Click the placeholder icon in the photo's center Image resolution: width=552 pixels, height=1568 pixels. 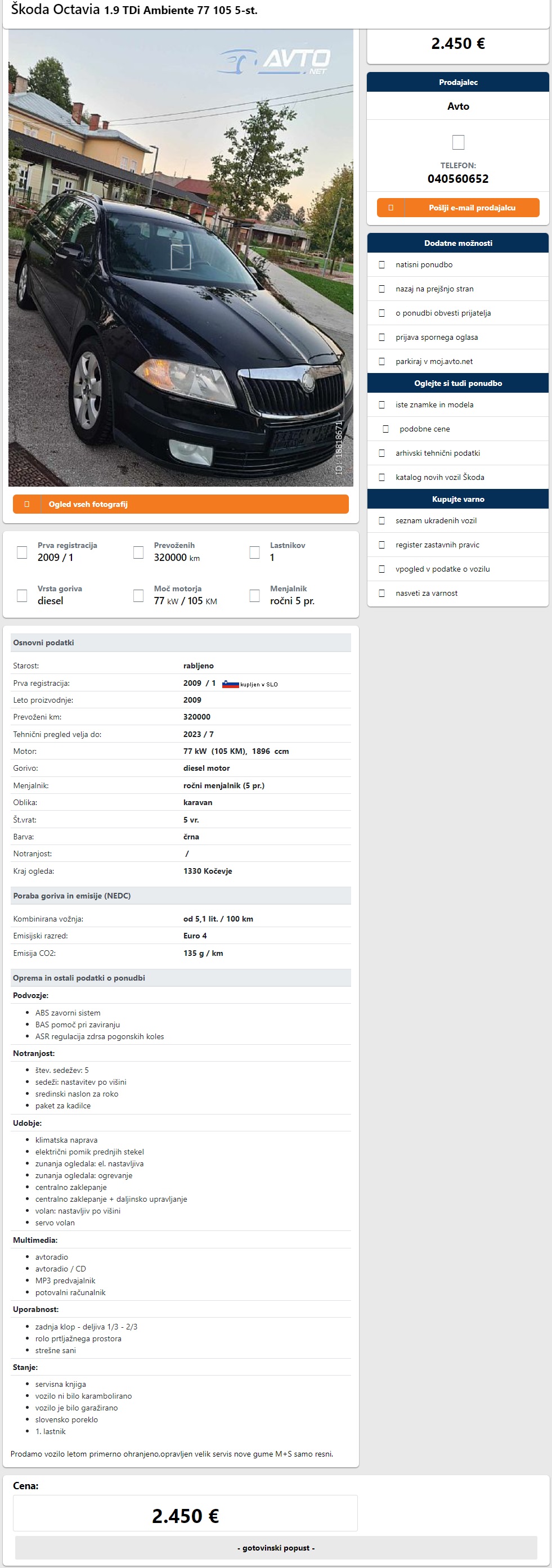point(181,257)
